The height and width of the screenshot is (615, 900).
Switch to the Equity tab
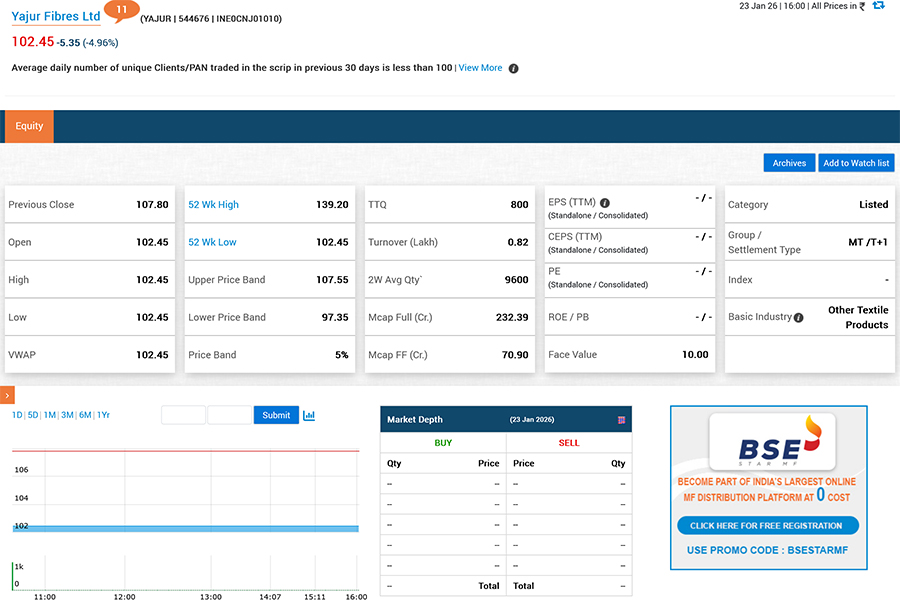click(x=29, y=126)
